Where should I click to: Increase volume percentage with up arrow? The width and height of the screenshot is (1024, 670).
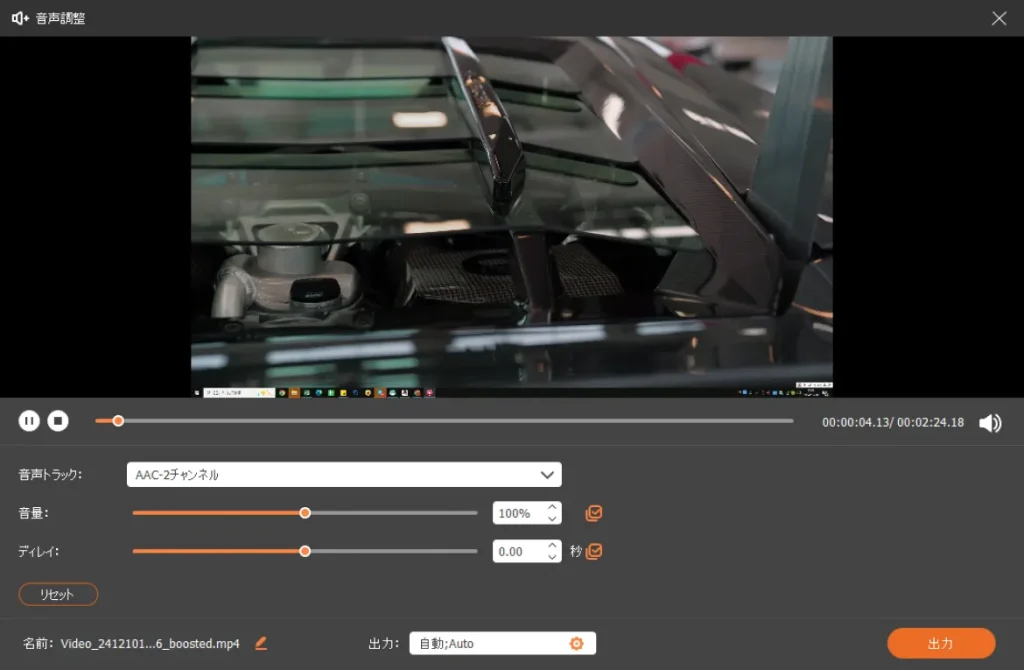coord(552,507)
